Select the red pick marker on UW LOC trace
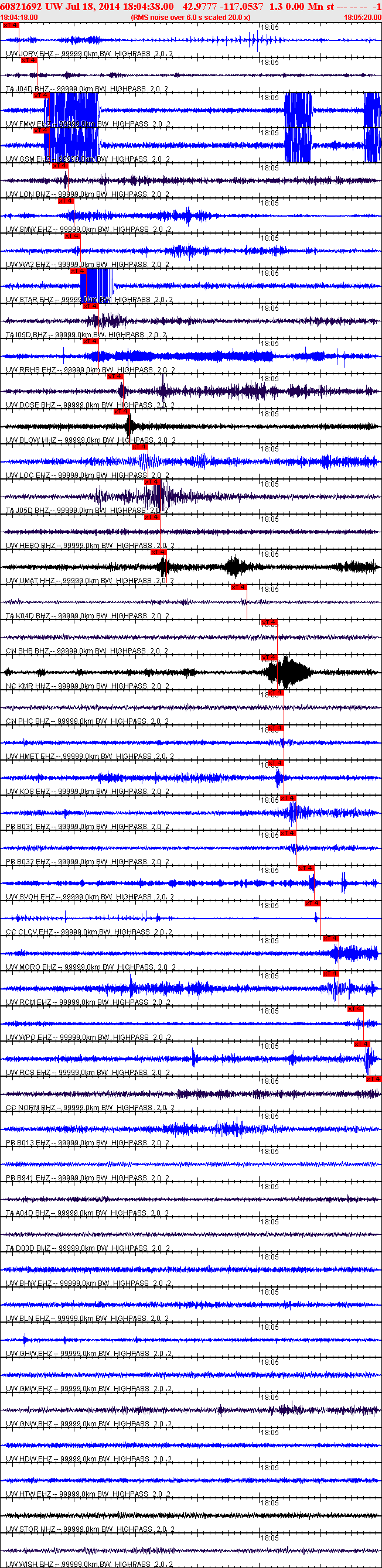382x1568 pixels. 139,448
